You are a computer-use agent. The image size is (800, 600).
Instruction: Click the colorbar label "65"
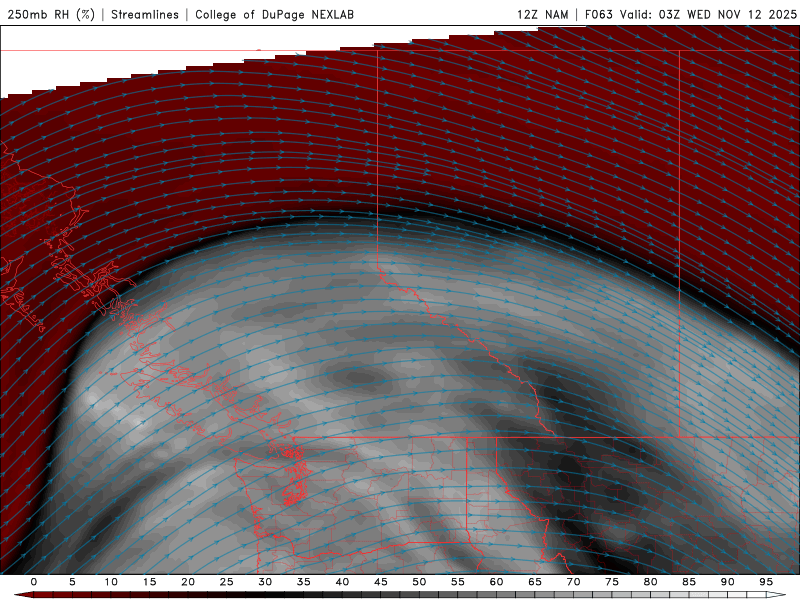535,582
